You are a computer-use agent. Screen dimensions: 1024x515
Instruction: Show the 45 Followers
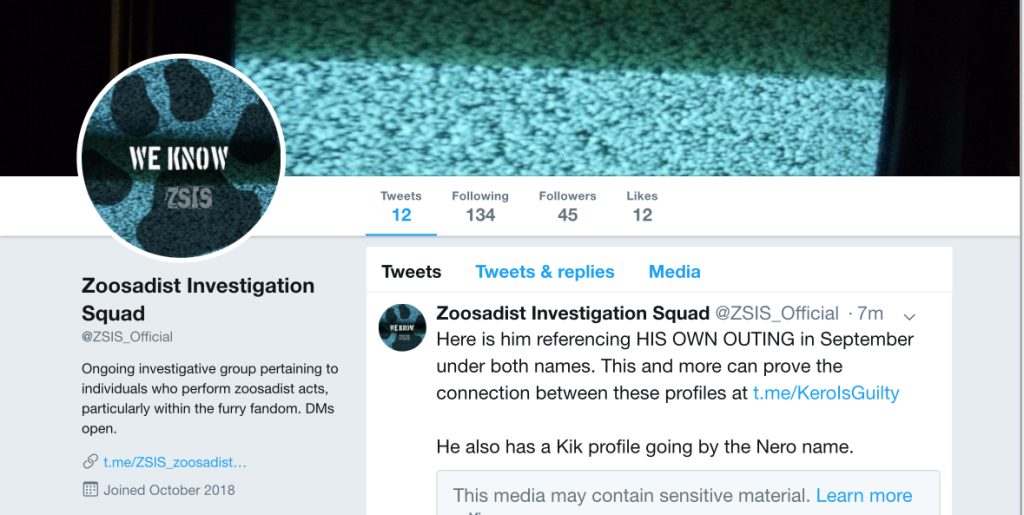click(x=567, y=206)
